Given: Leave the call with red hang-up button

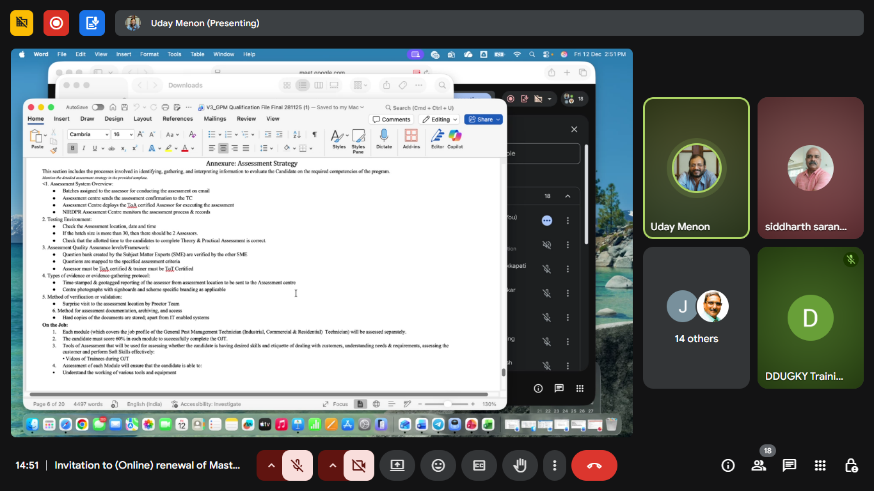Looking at the screenshot, I should point(594,465).
